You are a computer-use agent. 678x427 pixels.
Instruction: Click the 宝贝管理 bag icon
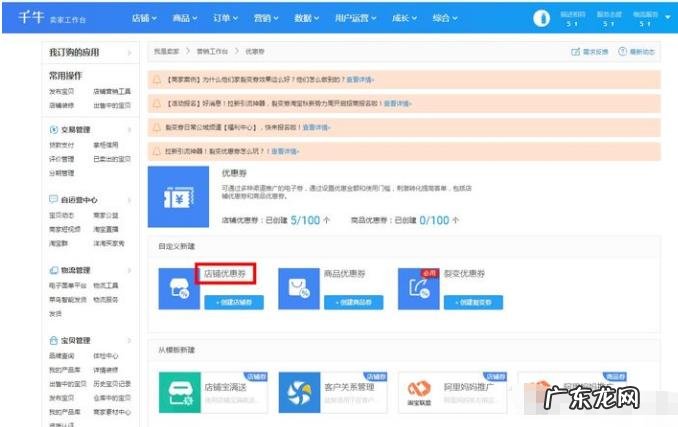54,340
